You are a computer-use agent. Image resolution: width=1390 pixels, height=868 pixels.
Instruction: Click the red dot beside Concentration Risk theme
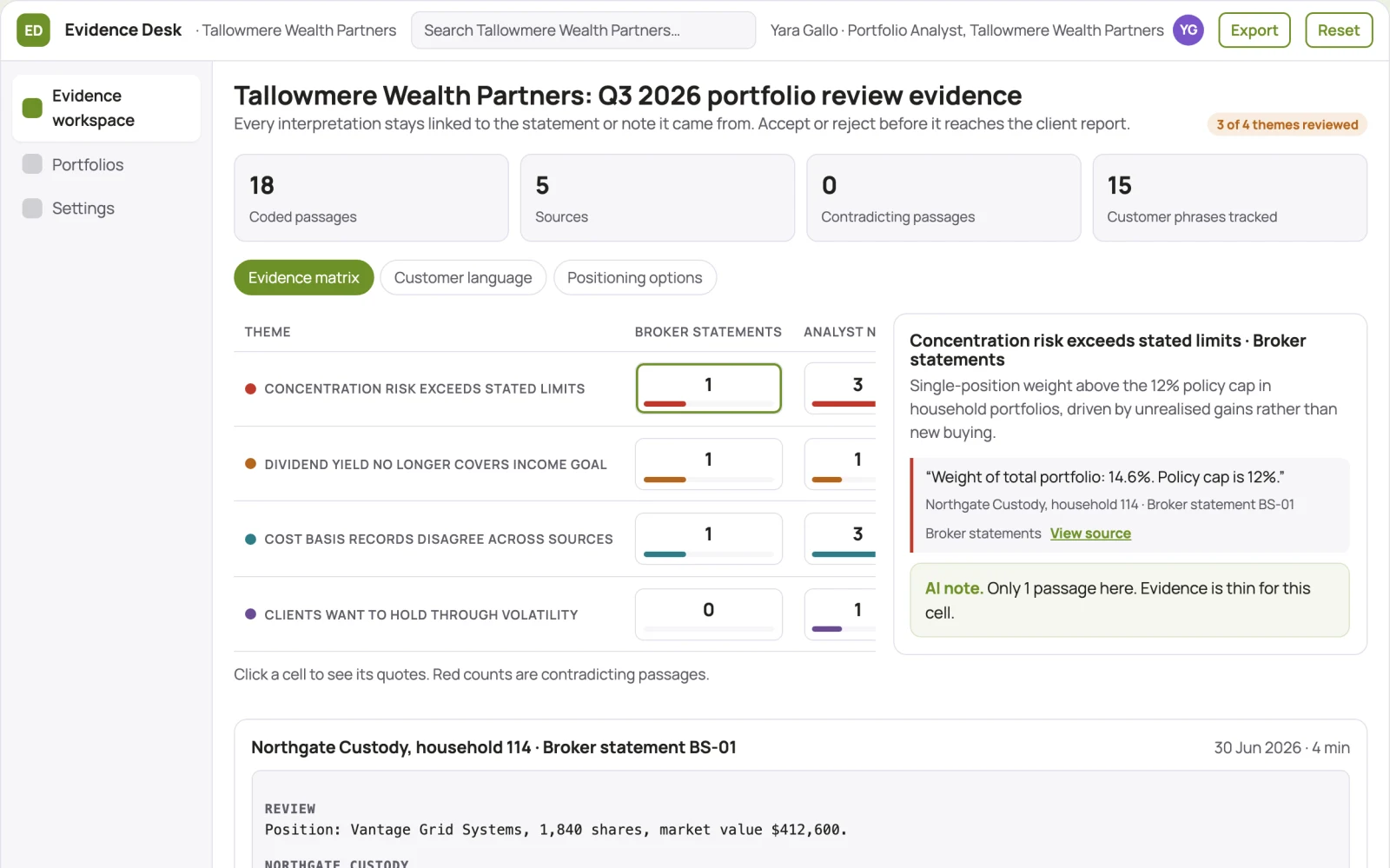(x=250, y=389)
